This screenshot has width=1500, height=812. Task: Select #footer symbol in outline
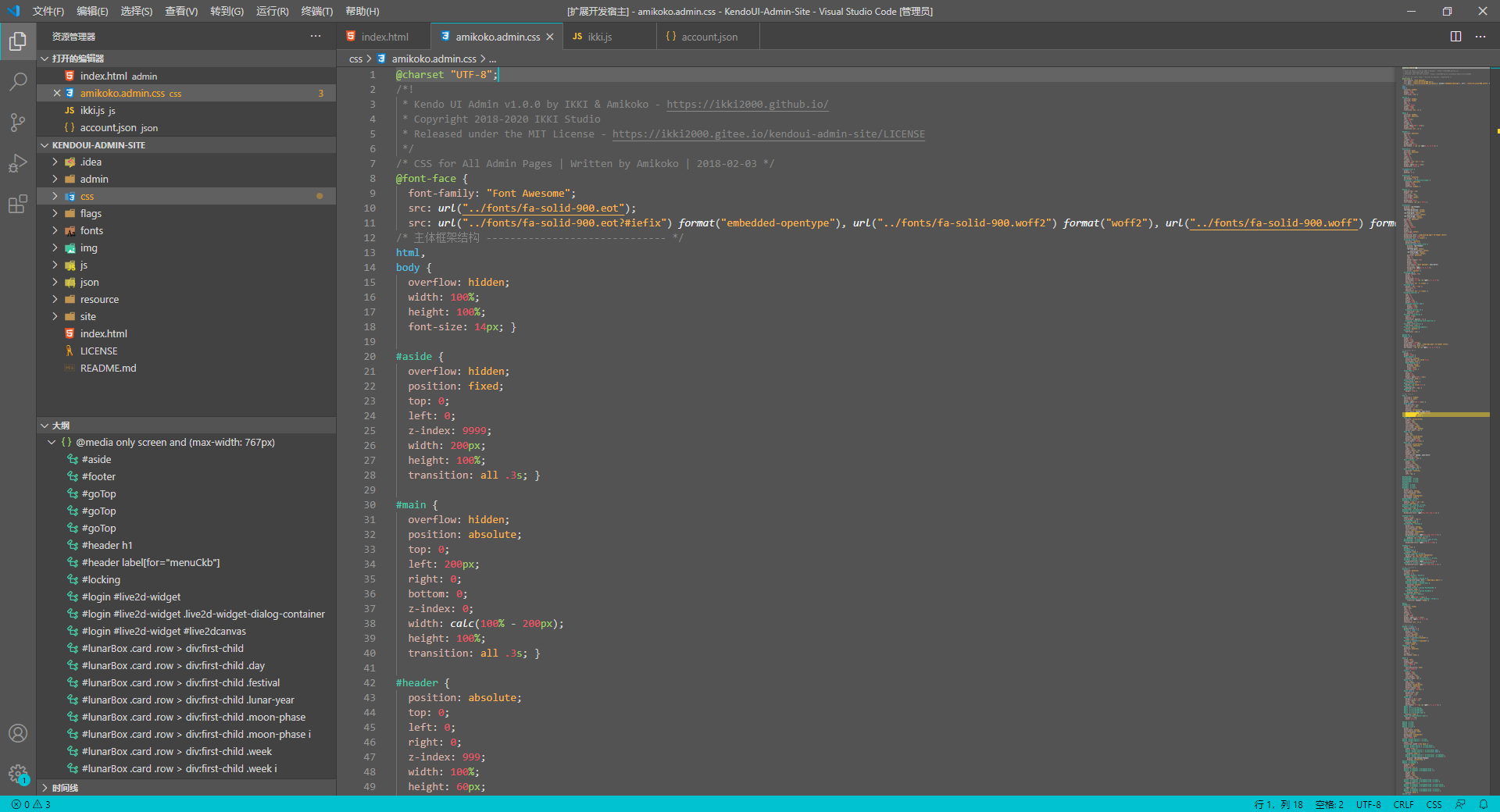click(98, 477)
